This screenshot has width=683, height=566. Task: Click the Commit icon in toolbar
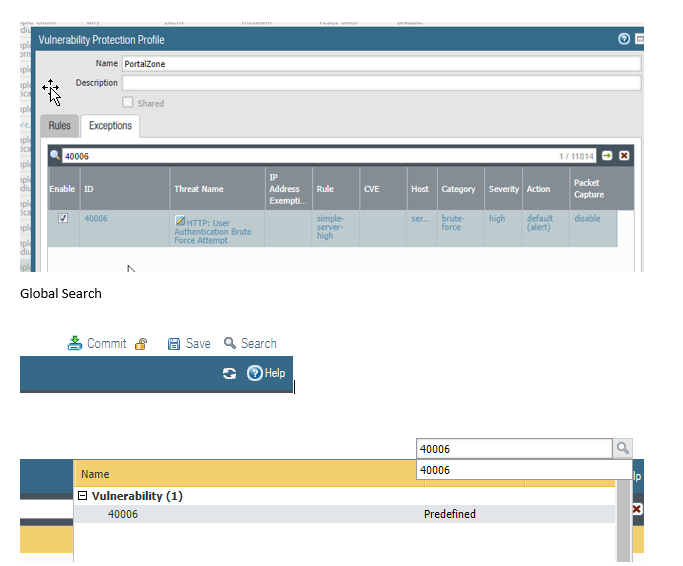click(74, 343)
